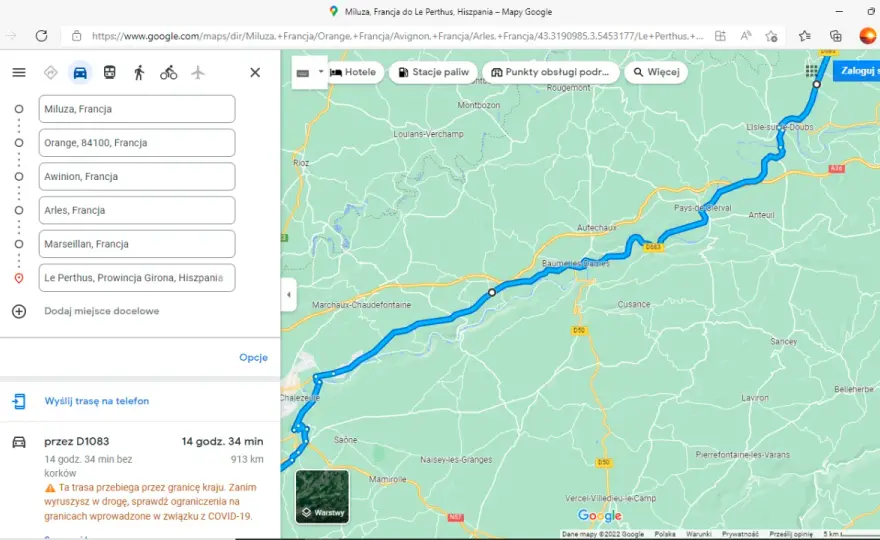Image resolution: width=880 pixels, height=540 pixels.
Task: Click the D50 road shield near Cusance
Action: pyautogui.click(x=579, y=330)
